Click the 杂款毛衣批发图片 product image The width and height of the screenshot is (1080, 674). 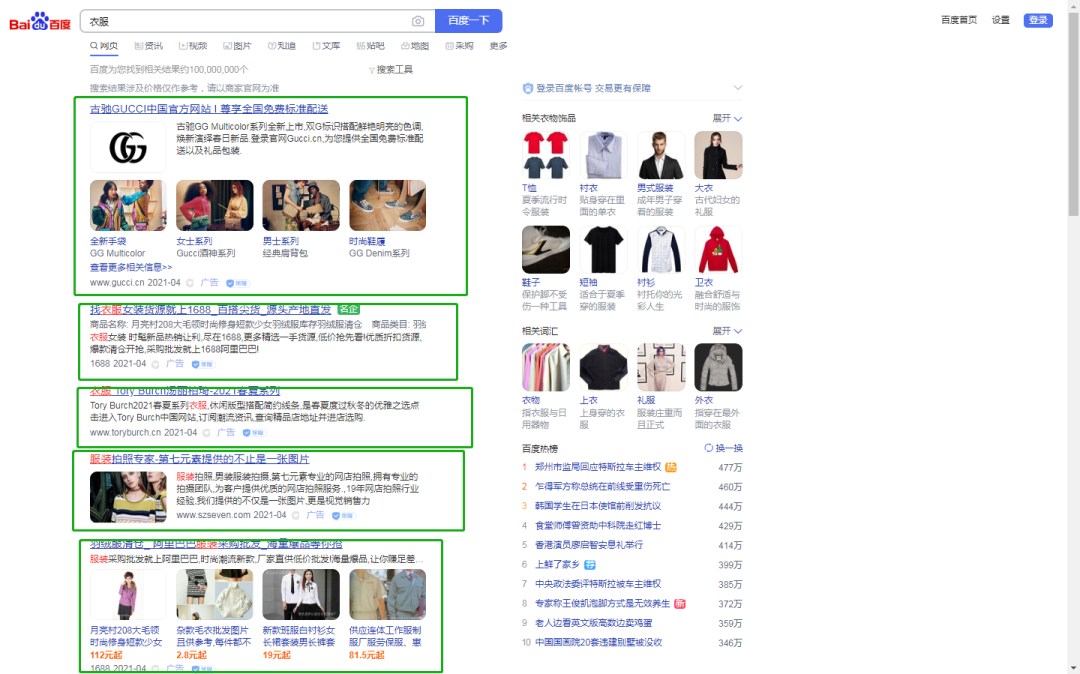point(215,595)
